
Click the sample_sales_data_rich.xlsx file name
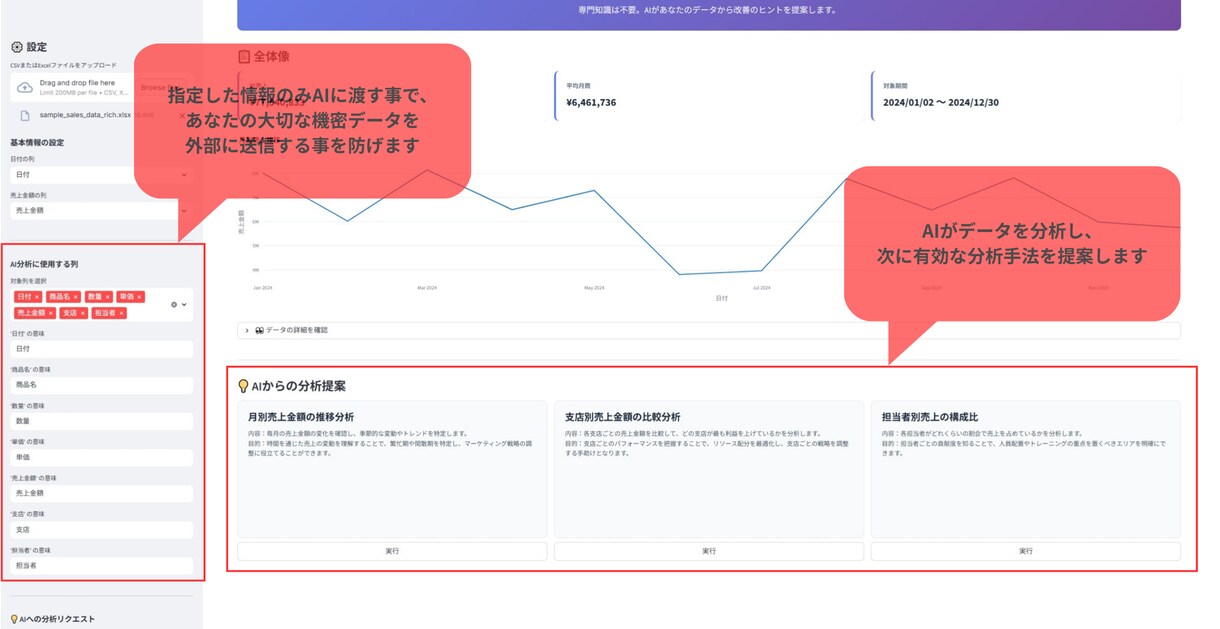click(86, 115)
